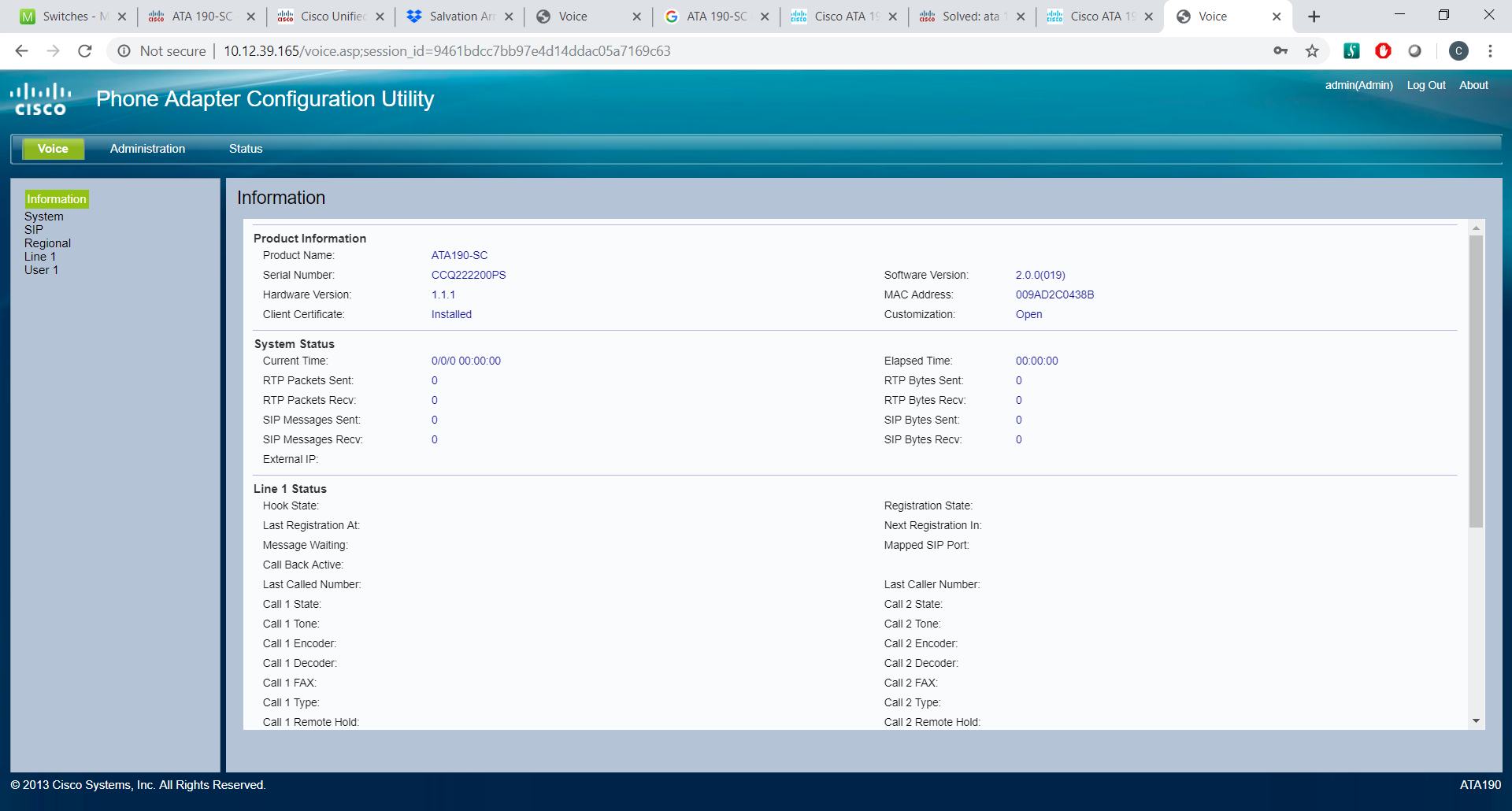This screenshot has width=1512, height=811.
Task: Close the Switches tab
Action: pyautogui.click(x=122, y=17)
